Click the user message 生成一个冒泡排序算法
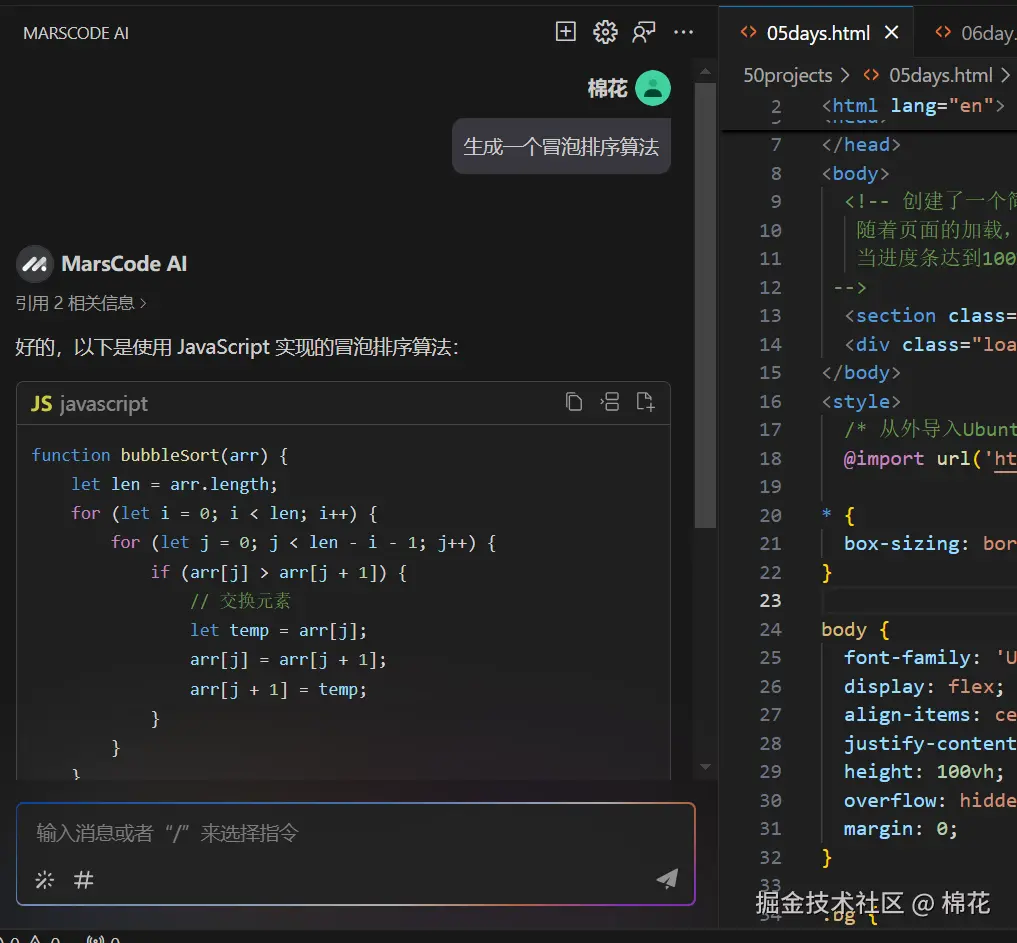The height and width of the screenshot is (943, 1017). coord(561,147)
